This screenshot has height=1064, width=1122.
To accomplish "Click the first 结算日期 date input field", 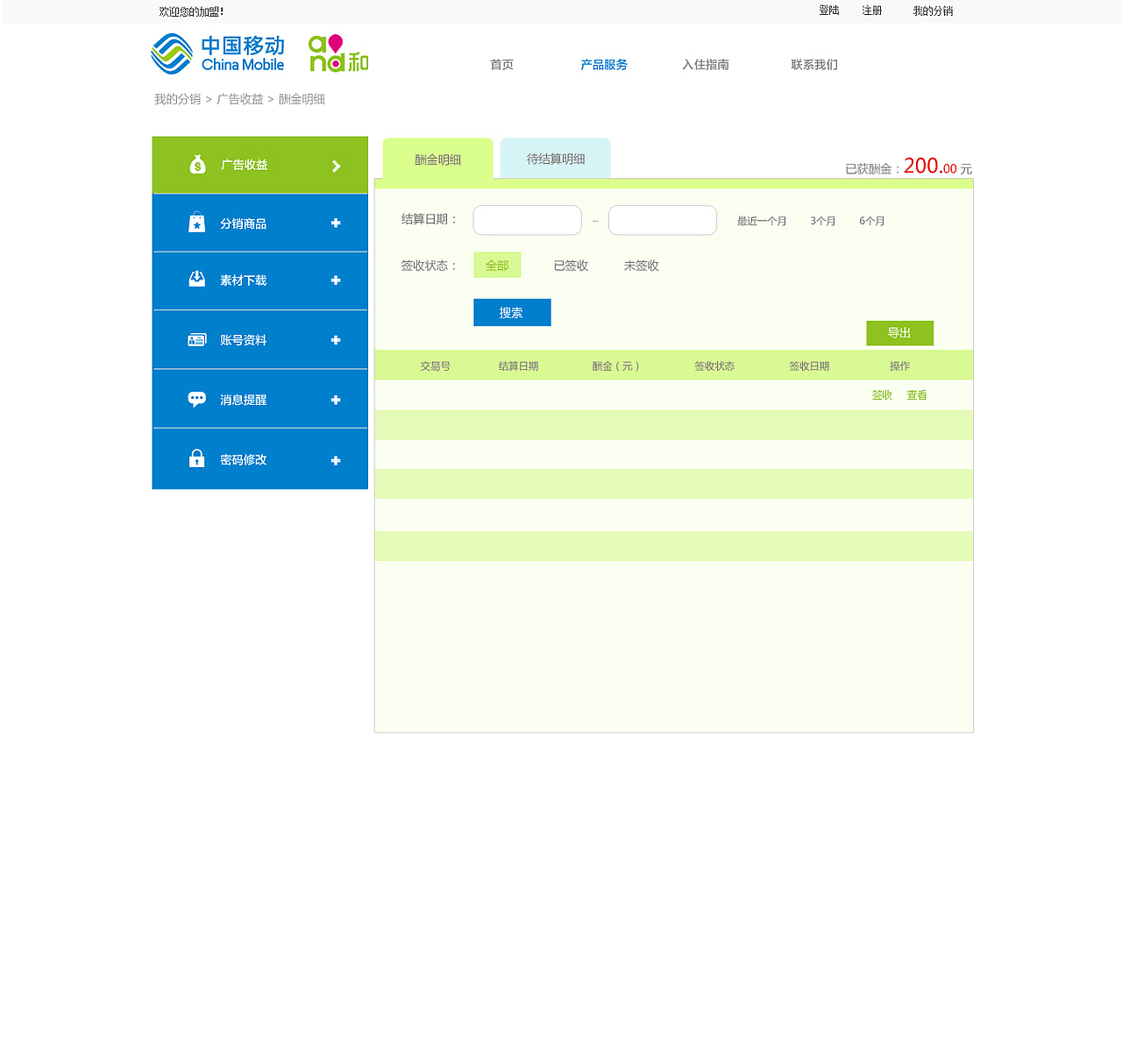I will click(527, 220).
